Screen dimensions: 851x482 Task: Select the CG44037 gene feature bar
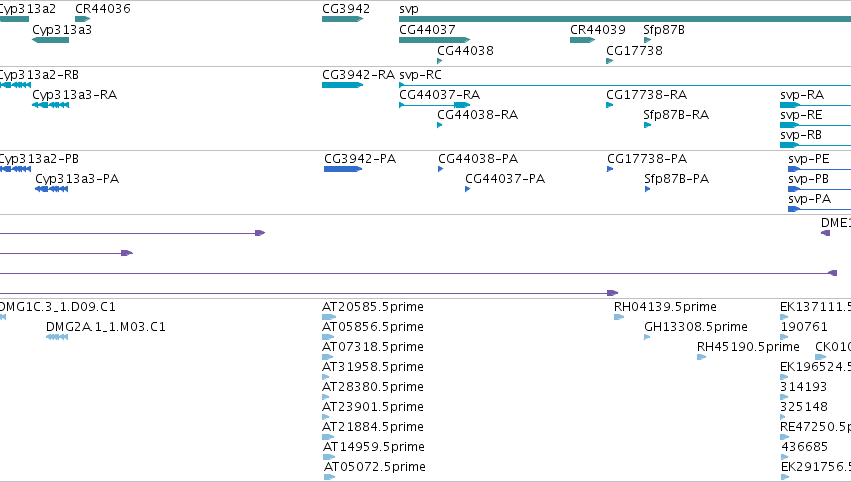click(x=435, y=40)
